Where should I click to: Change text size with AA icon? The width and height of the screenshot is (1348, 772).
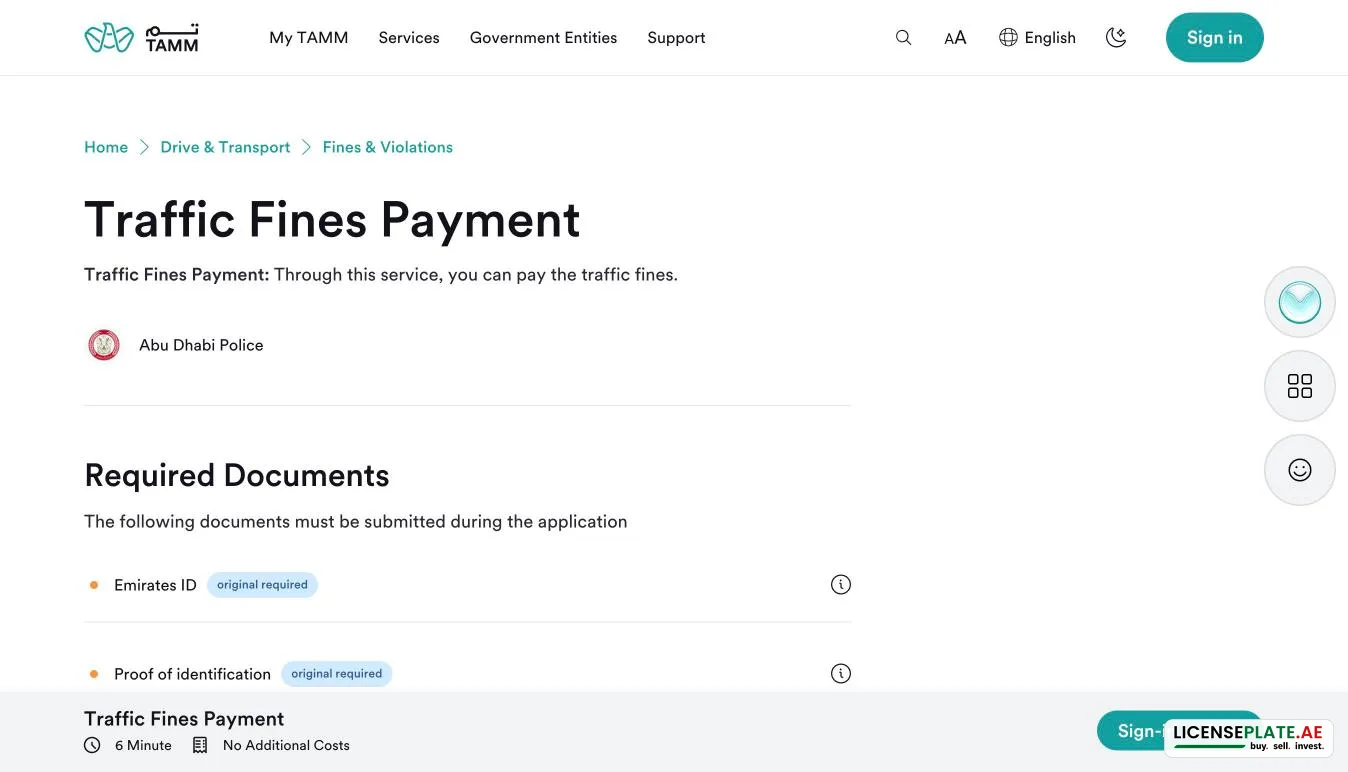click(x=955, y=38)
